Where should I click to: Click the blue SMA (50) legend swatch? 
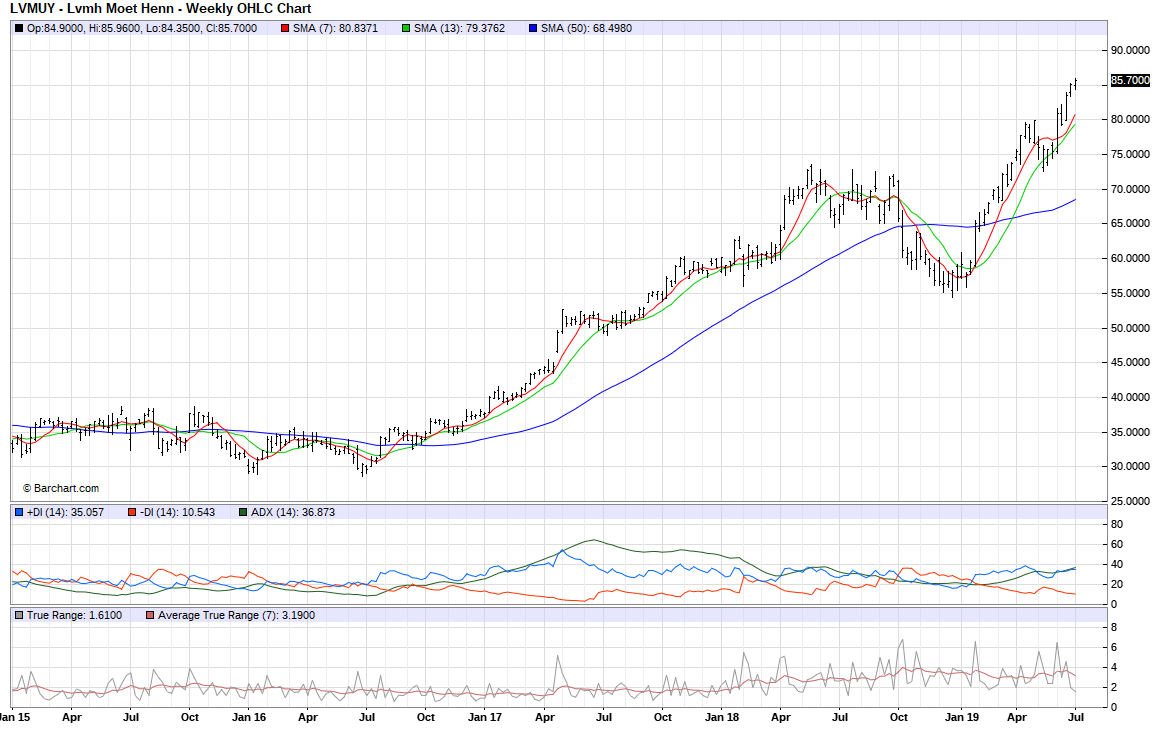[533, 29]
